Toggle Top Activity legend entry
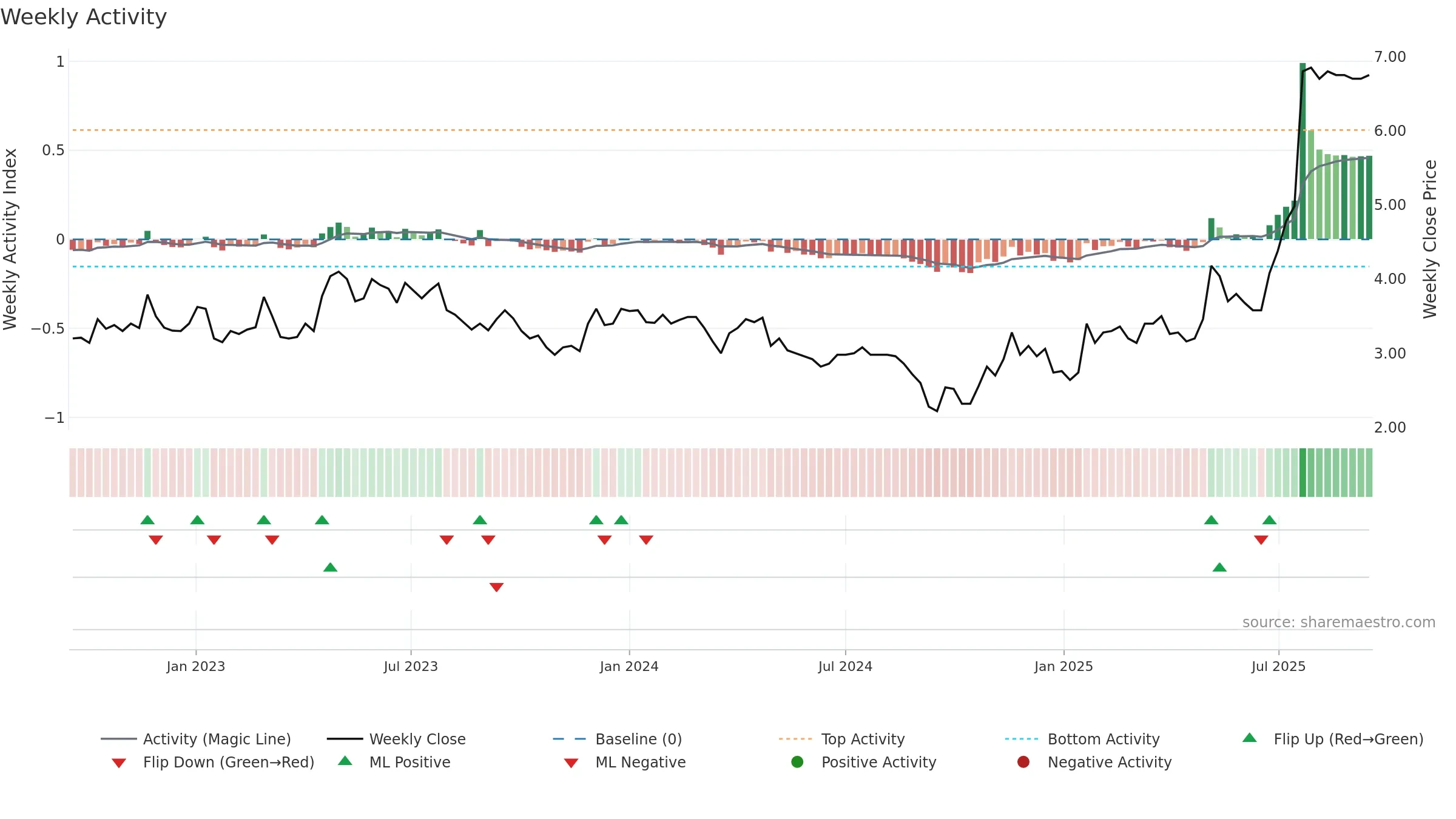 (x=842, y=739)
